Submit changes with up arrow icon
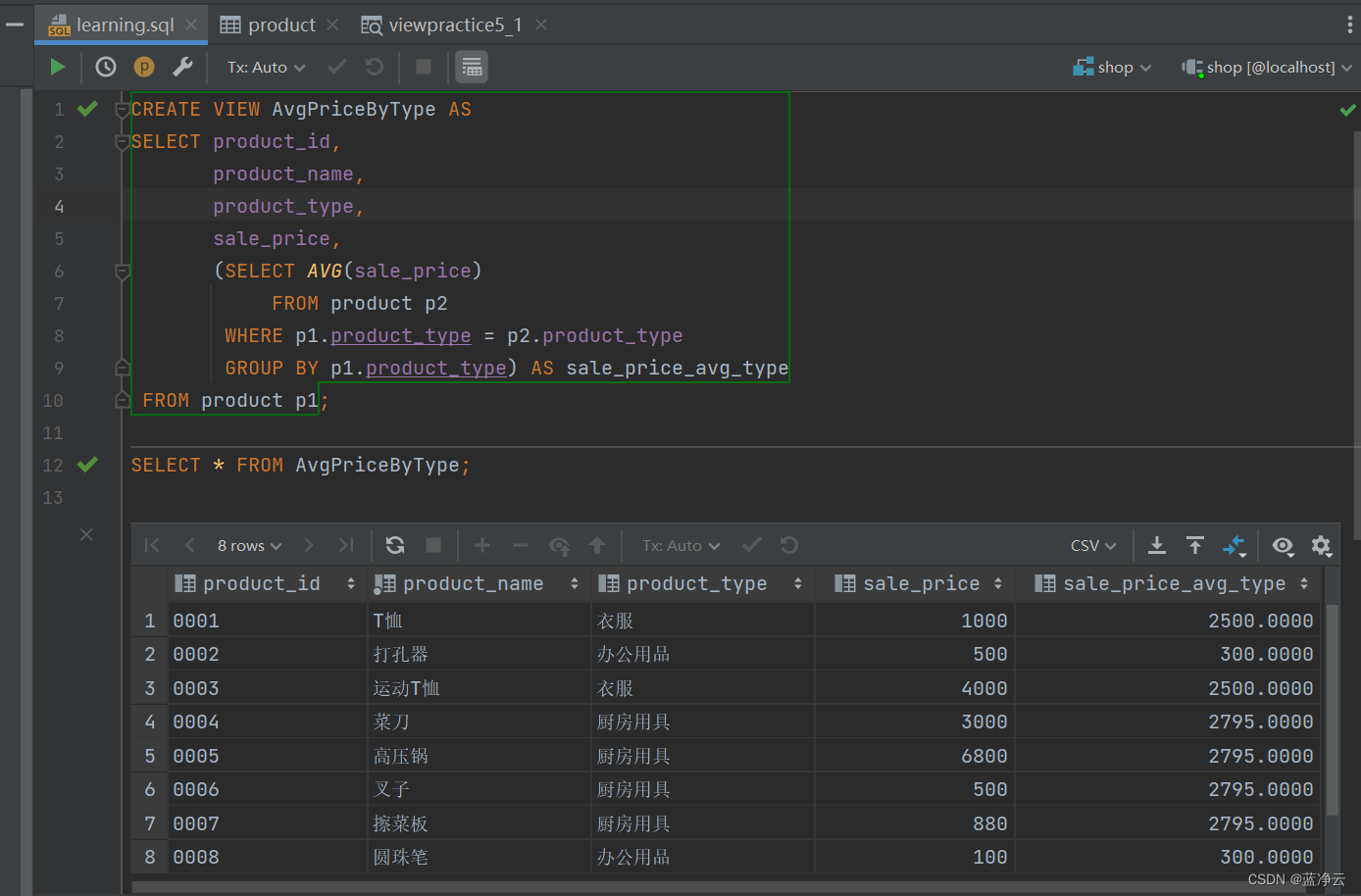This screenshot has width=1361, height=896. tap(597, 545)
